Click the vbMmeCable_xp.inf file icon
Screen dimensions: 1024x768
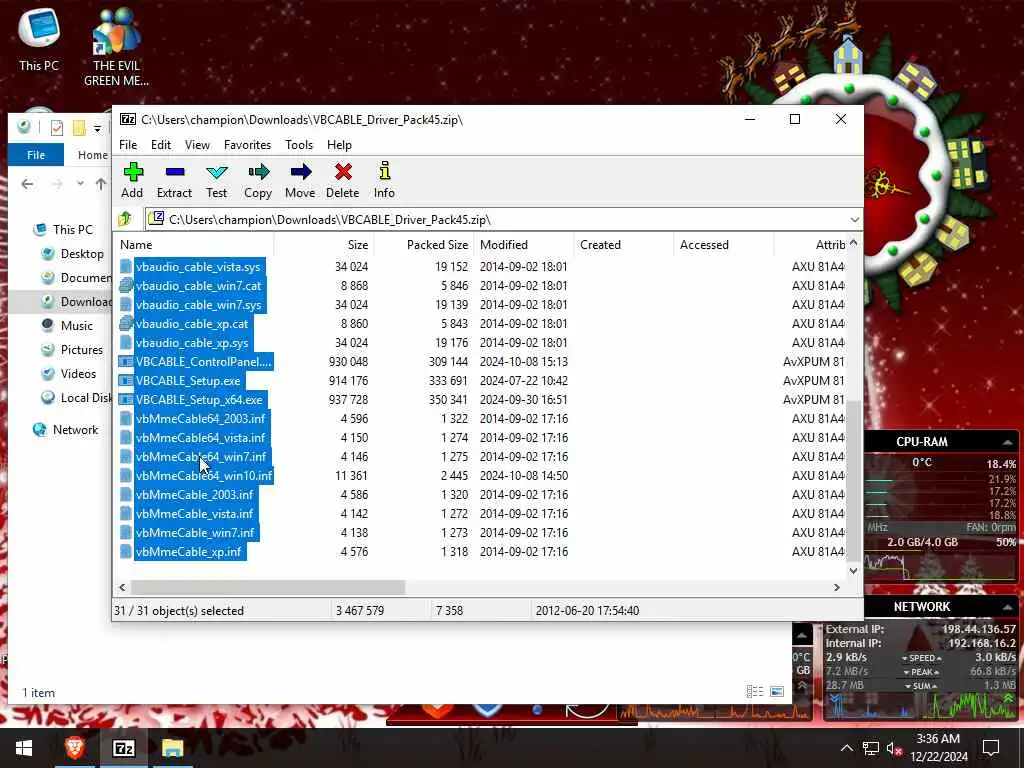point(125,552)
